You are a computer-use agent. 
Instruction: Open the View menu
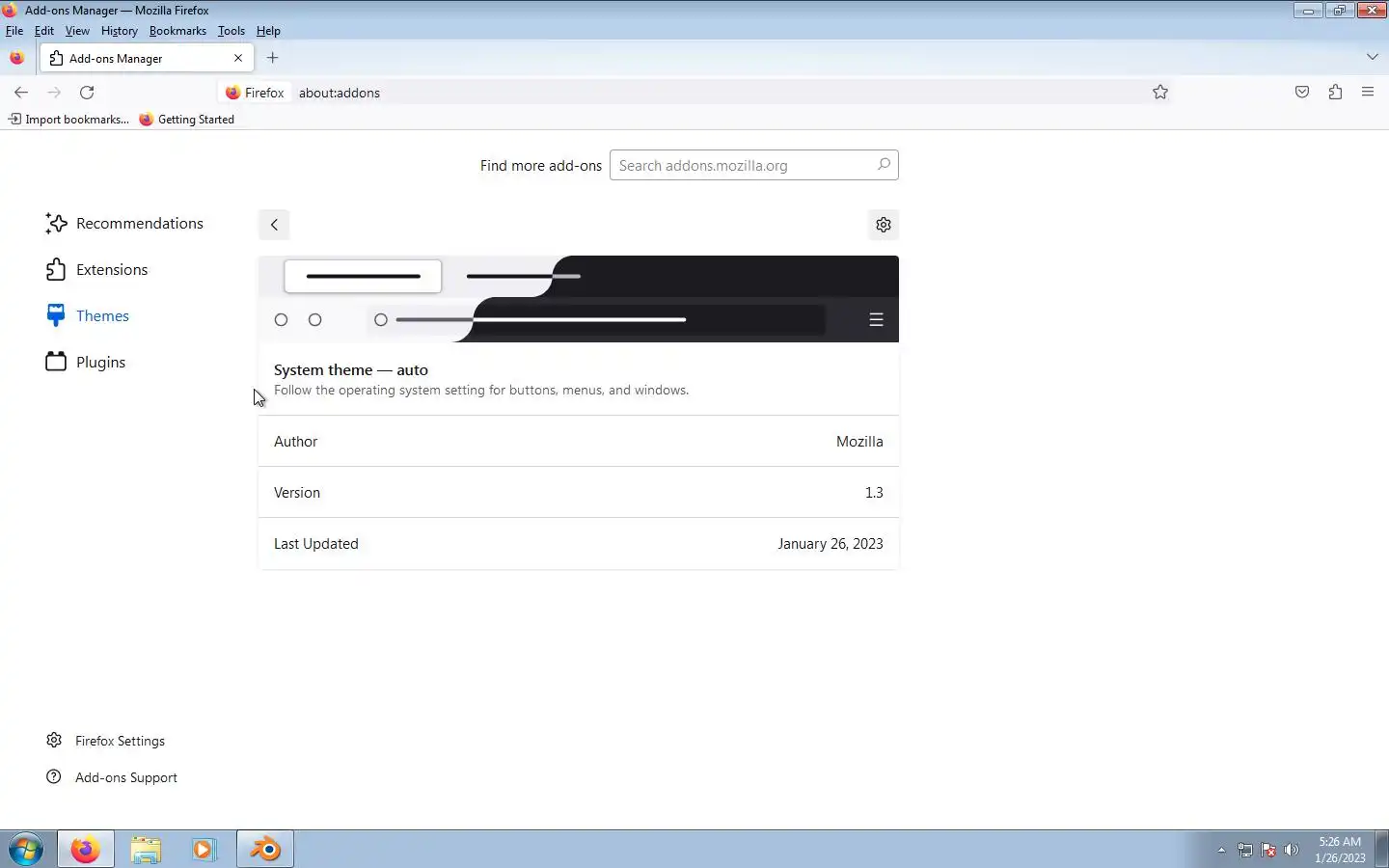[77, 31]
